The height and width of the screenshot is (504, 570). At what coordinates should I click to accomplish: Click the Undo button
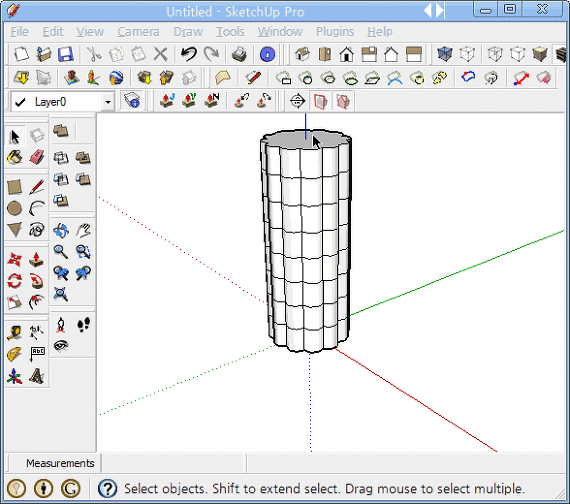coord(189,54)
